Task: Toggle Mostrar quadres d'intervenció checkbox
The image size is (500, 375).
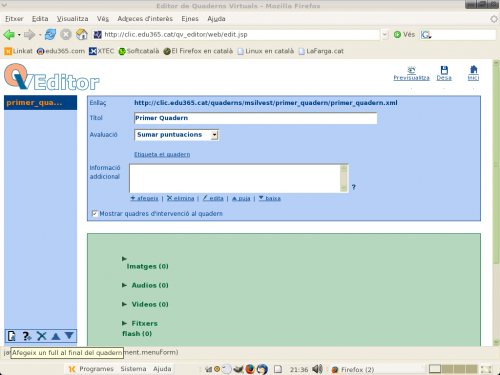Action: click(95, 214)
